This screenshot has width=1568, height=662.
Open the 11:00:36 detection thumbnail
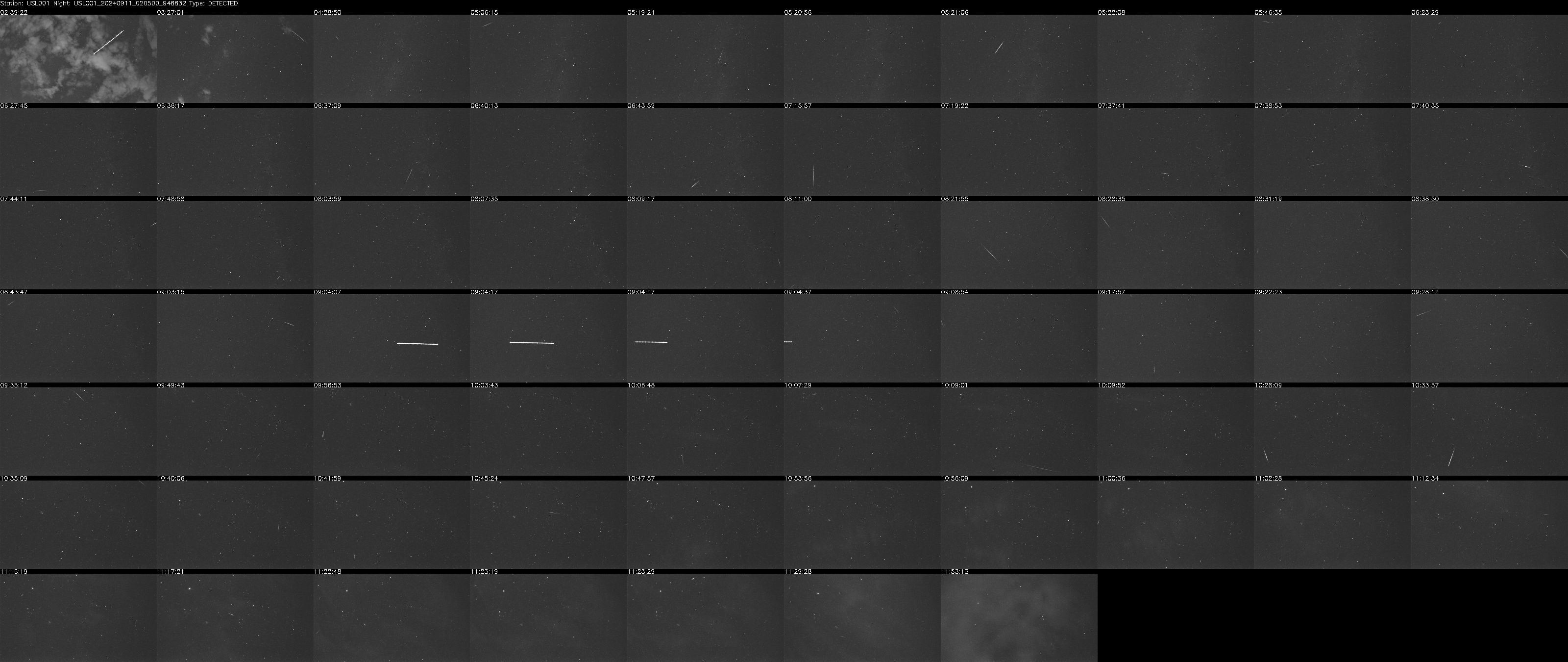click(1176, 524)
